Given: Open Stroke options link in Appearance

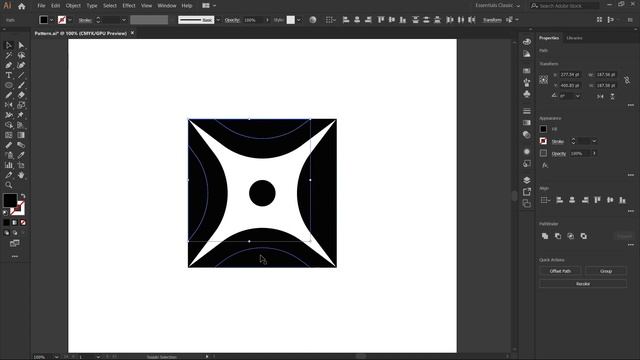Looking at the screenshot, I should [558, 142].
